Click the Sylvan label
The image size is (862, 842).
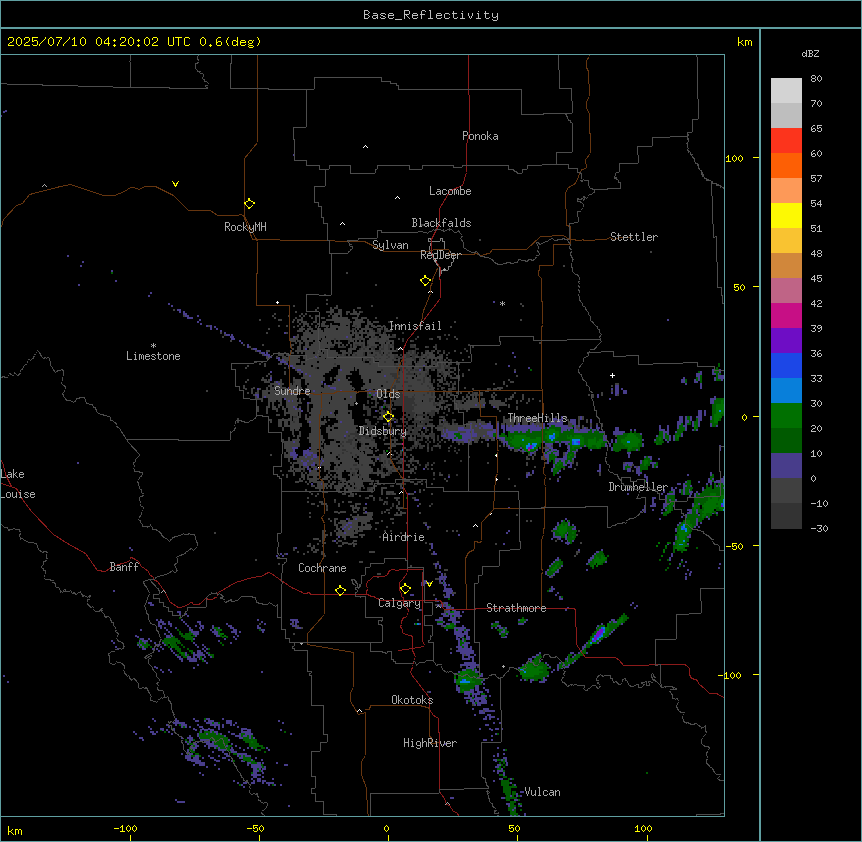coord(390,245)
